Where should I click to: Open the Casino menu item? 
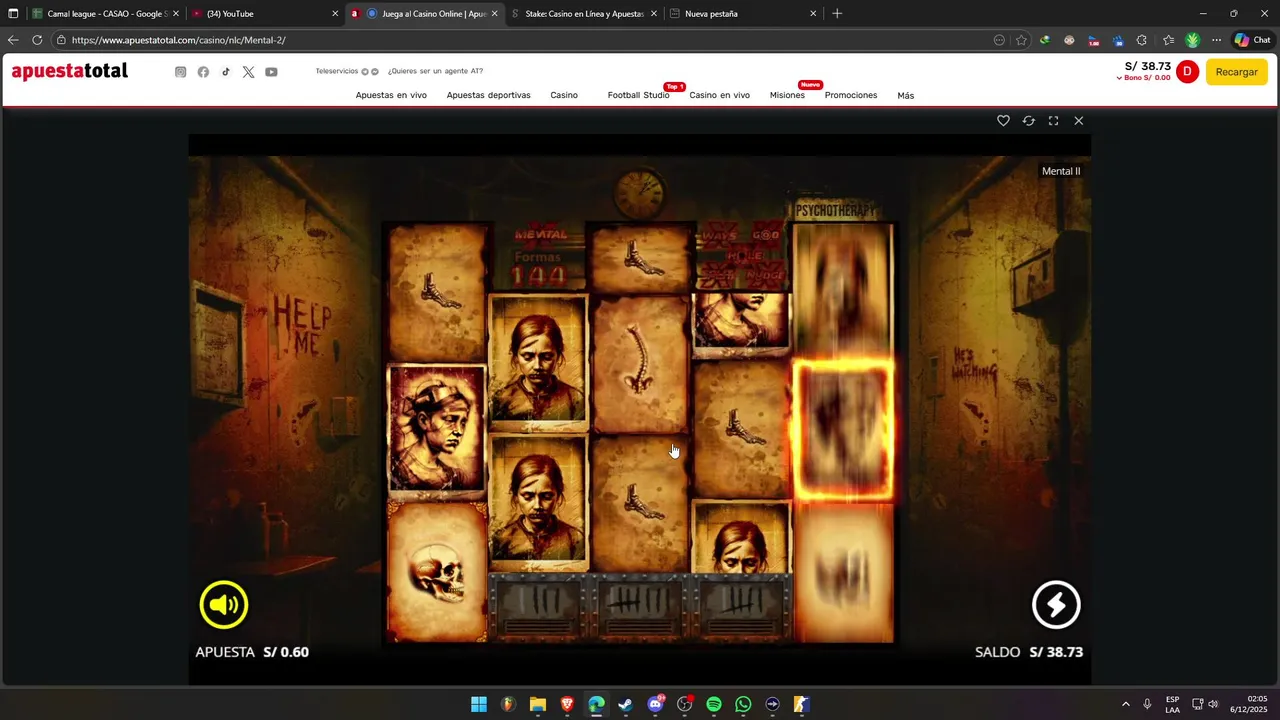(x=564, y=95)
